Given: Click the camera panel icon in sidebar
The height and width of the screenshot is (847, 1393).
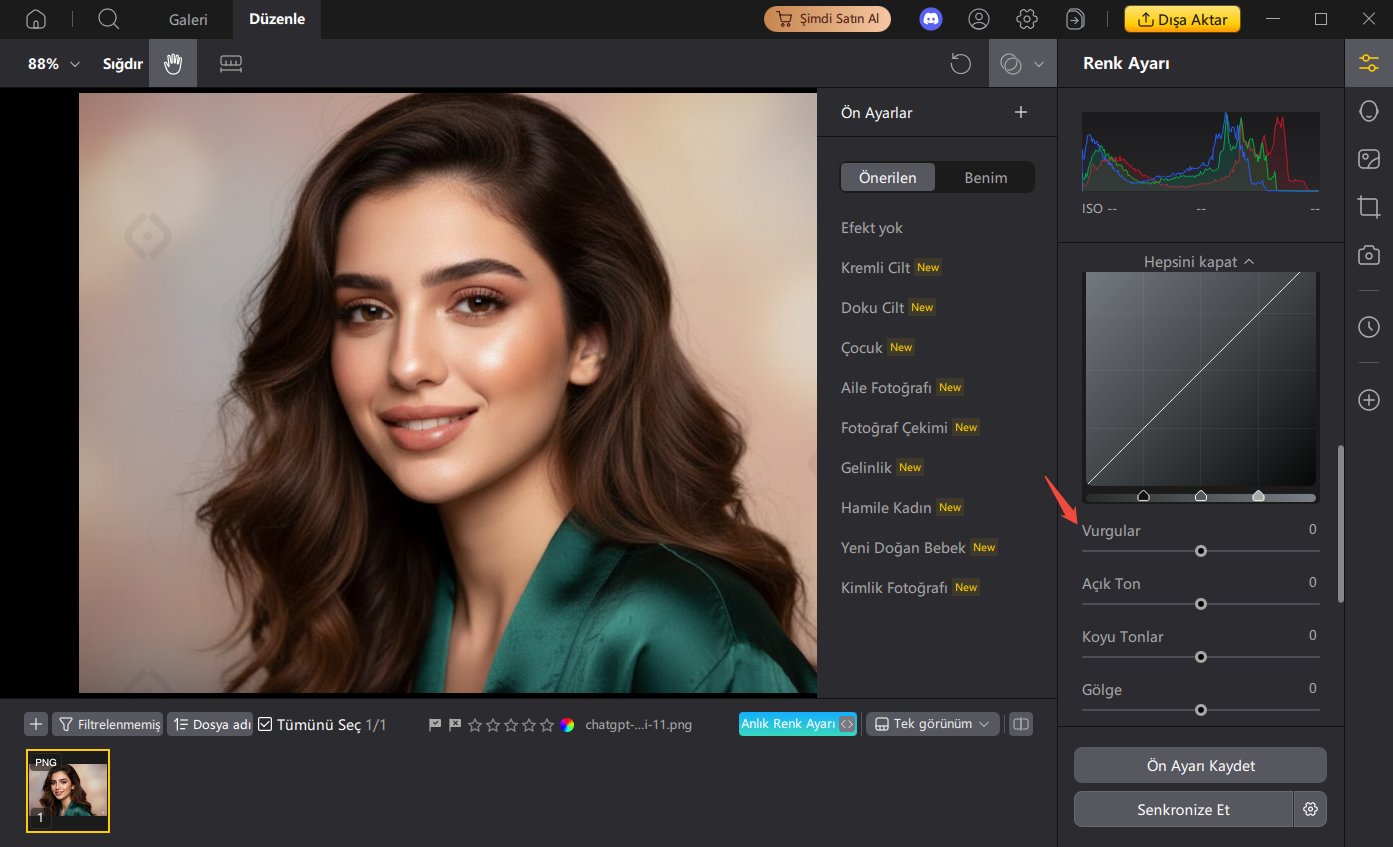Looking at the screenshot, I should click(1368, 255).
